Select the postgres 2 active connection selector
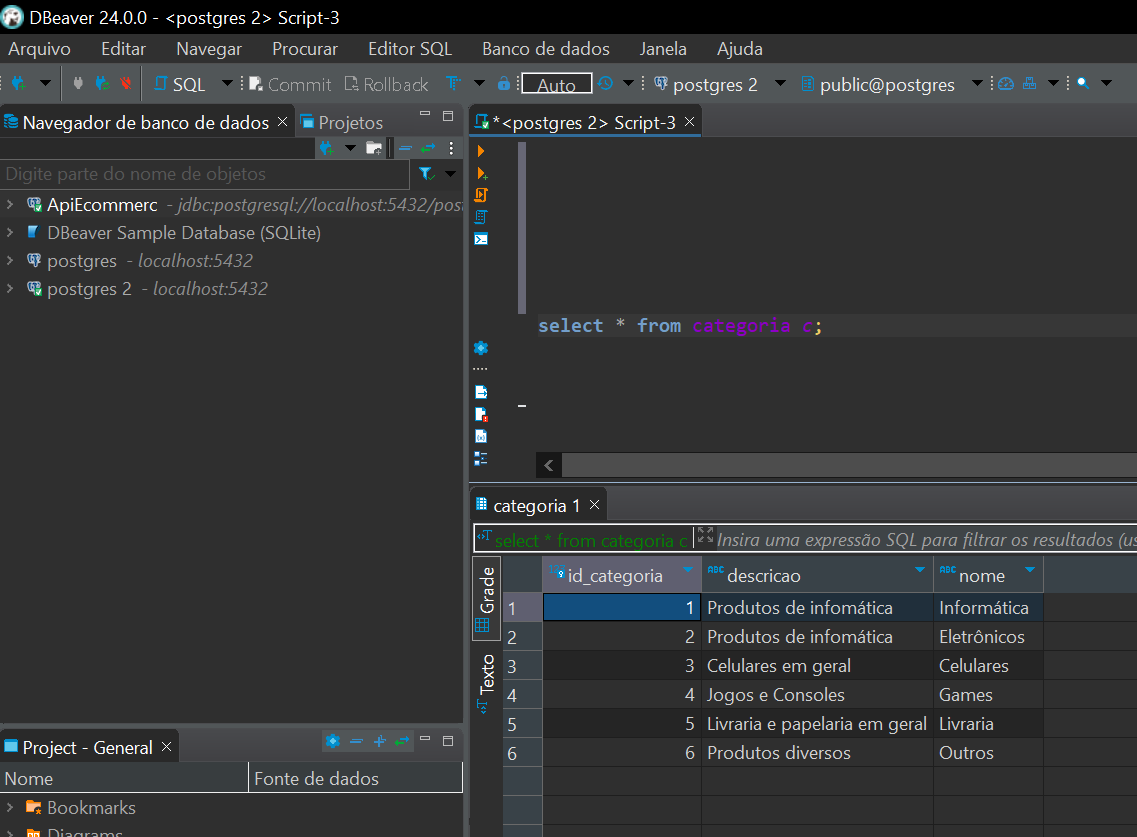Image resolution: width=1137 pixels, height=837 pixels. [x=706, y=84]
